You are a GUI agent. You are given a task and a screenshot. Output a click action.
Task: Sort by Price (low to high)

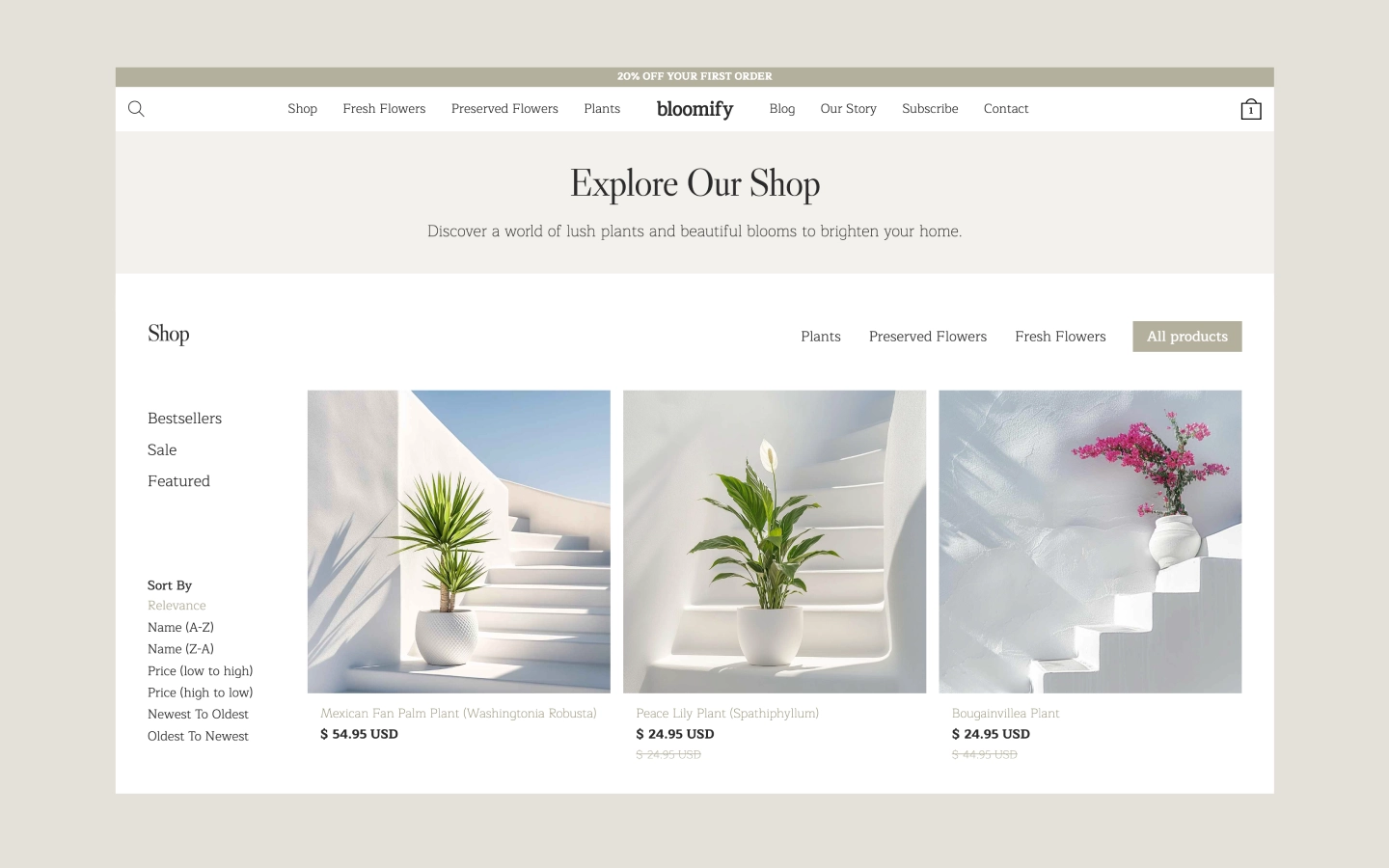point(200,671)
